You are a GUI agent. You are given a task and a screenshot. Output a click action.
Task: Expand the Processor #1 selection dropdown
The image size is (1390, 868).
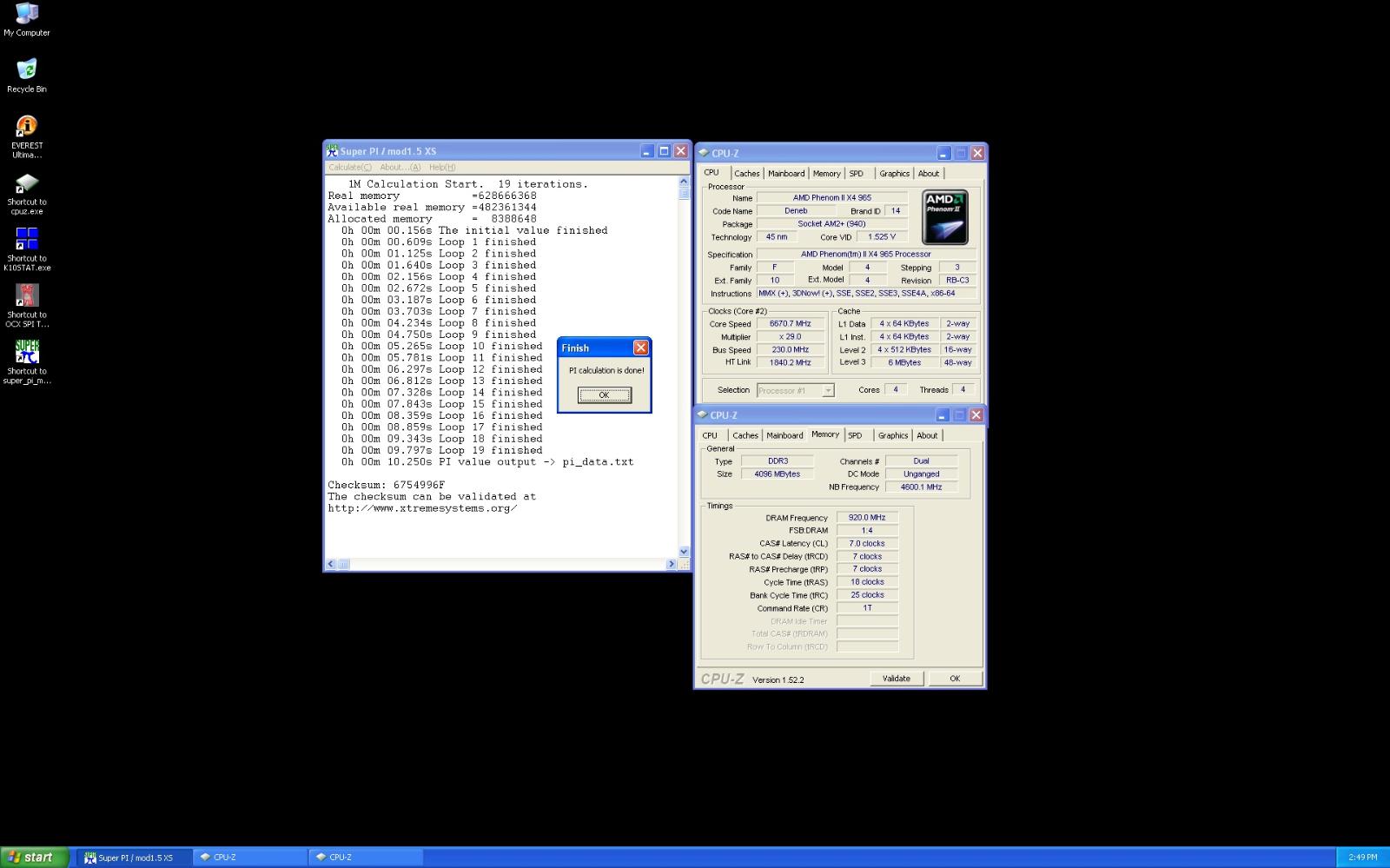pyautogui.click(x=828, y=390)
